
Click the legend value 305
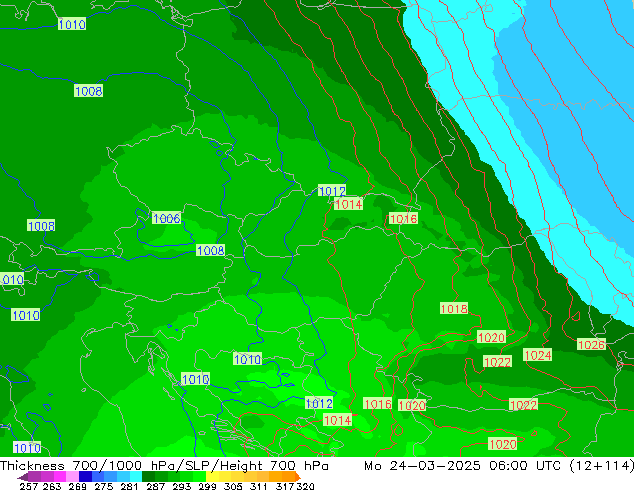click(x=233, y=486)
